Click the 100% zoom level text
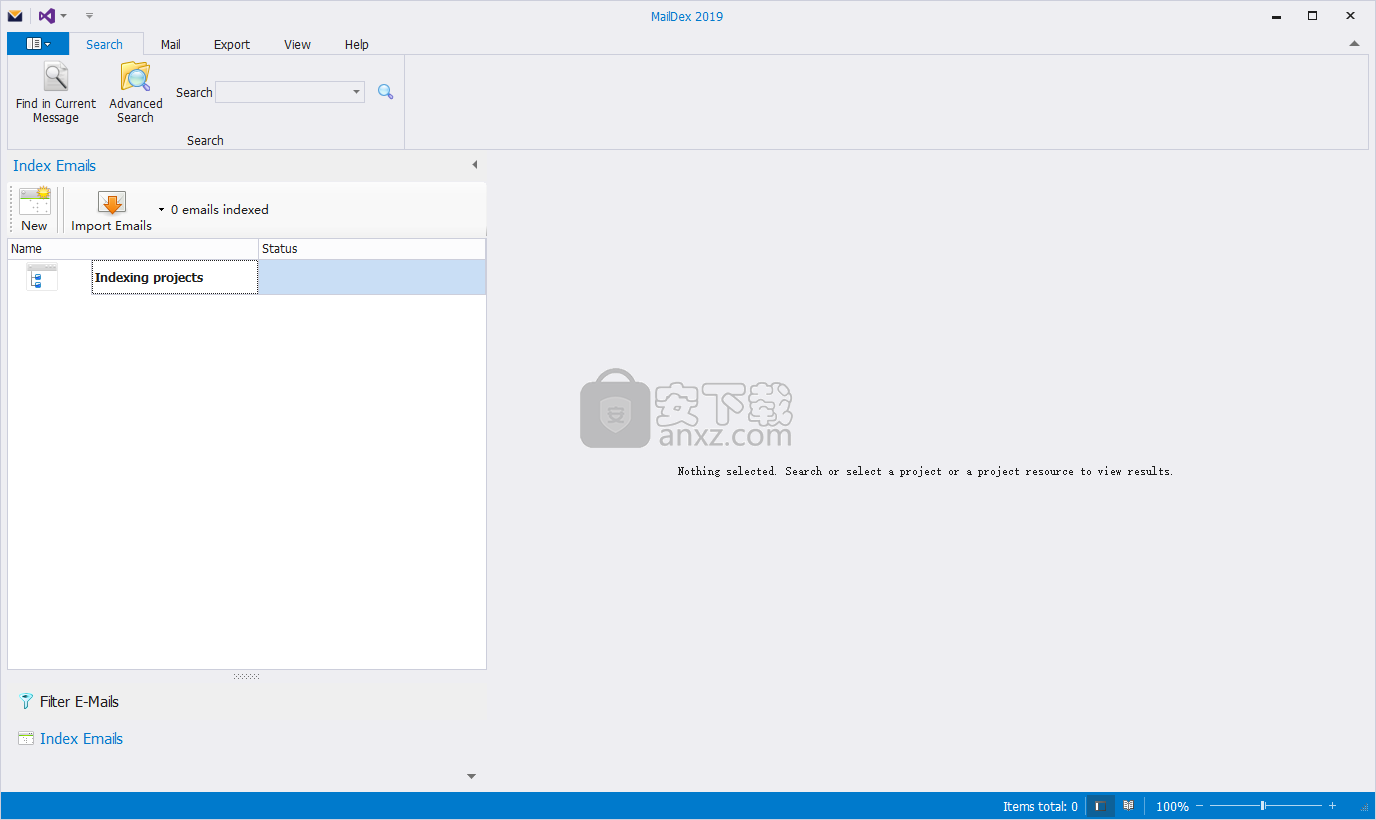The width and height of the screenshot is (1376, 820). tap(1172, 806)
